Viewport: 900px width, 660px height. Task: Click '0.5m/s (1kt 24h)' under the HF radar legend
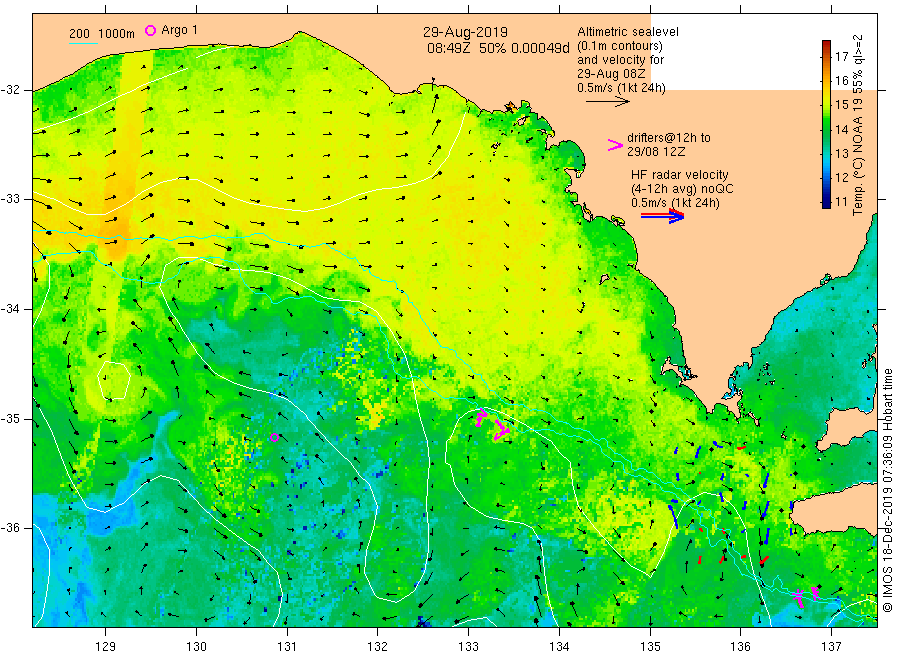click(x=675, y=203)
